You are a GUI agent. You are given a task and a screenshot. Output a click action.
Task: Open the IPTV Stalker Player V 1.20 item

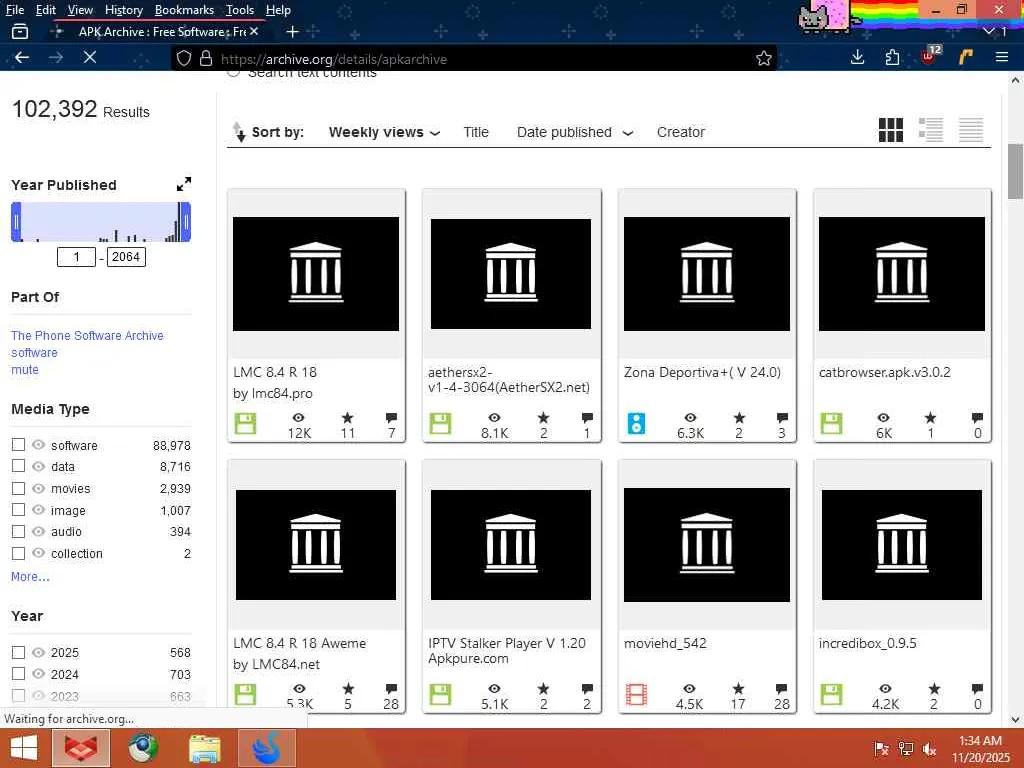pyautogui.click(x=507, y=650)
